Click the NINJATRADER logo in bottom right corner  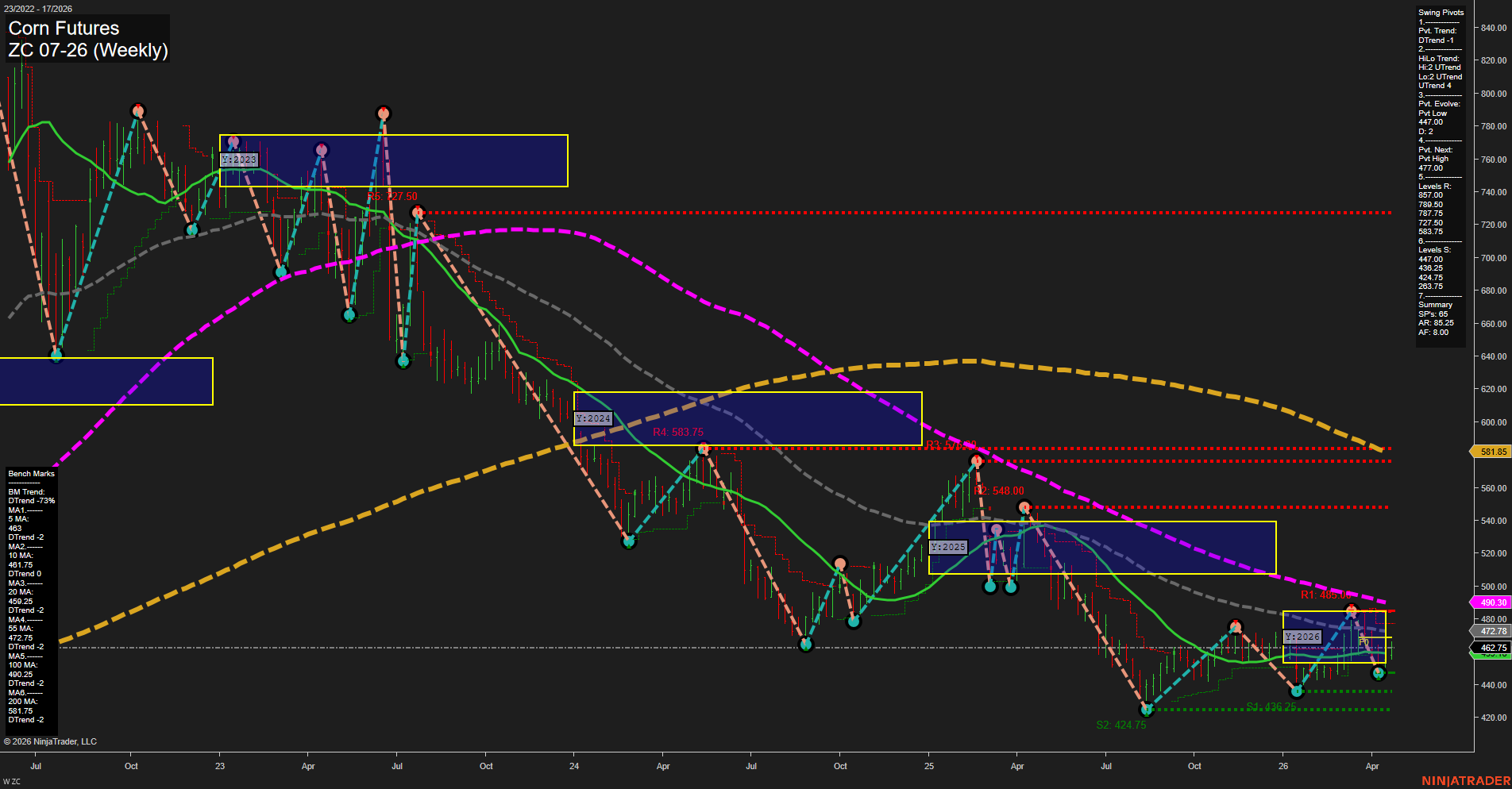click(x=1467, y=780)
